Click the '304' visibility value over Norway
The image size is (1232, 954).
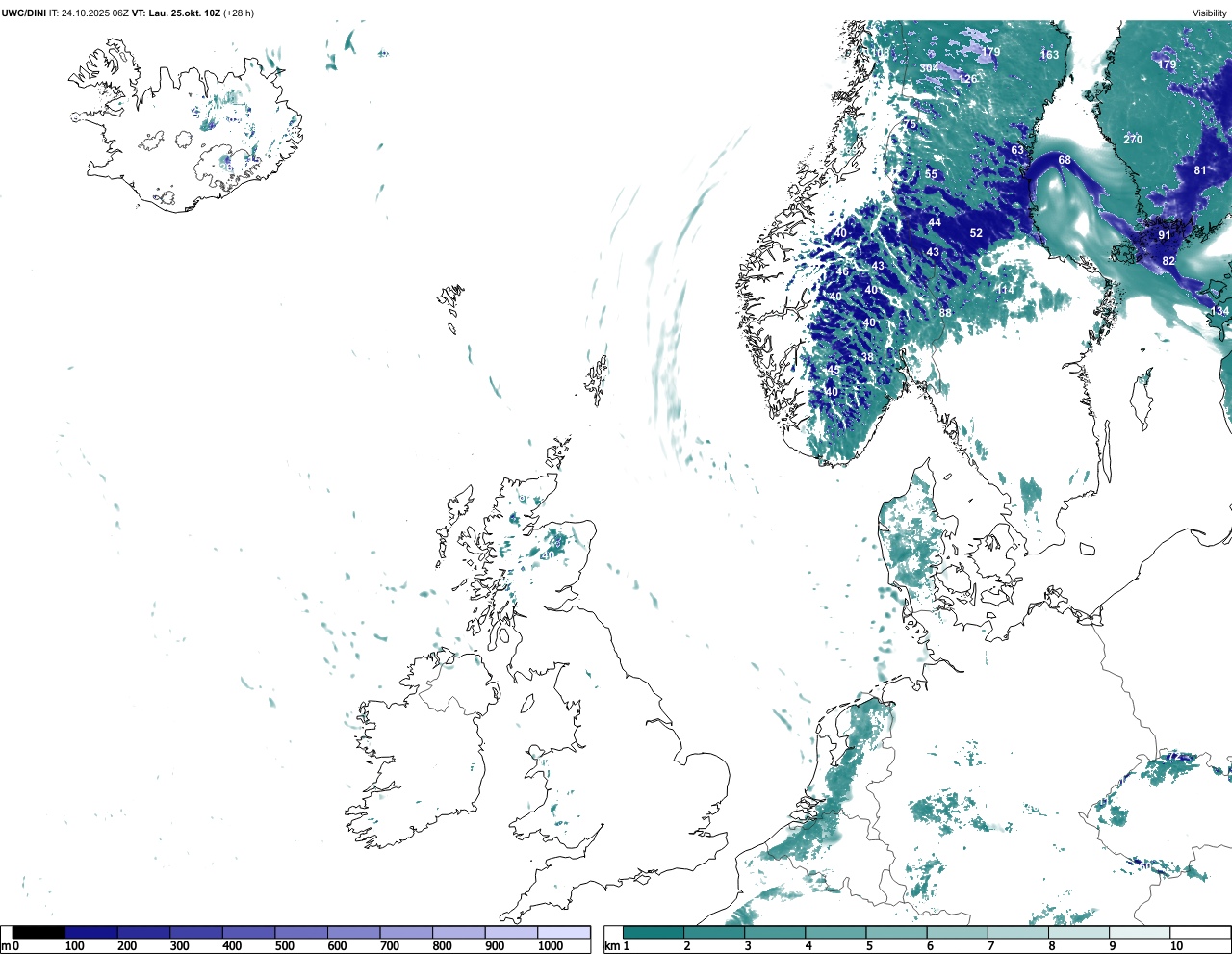(929, 68)
